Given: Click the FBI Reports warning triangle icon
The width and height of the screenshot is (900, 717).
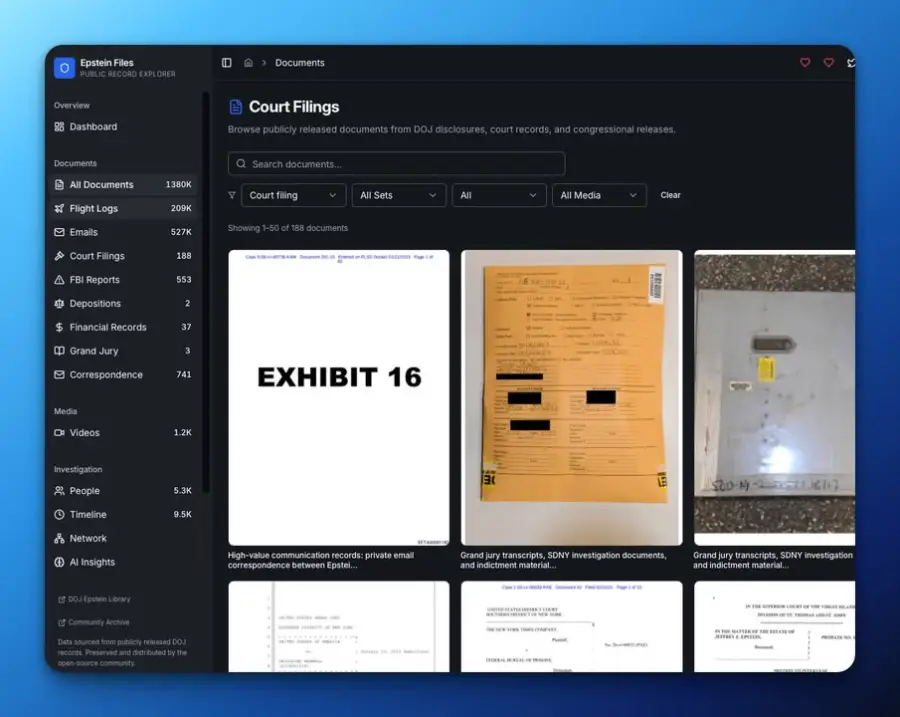Looking at the screenshot, I should tap(59, 280).
